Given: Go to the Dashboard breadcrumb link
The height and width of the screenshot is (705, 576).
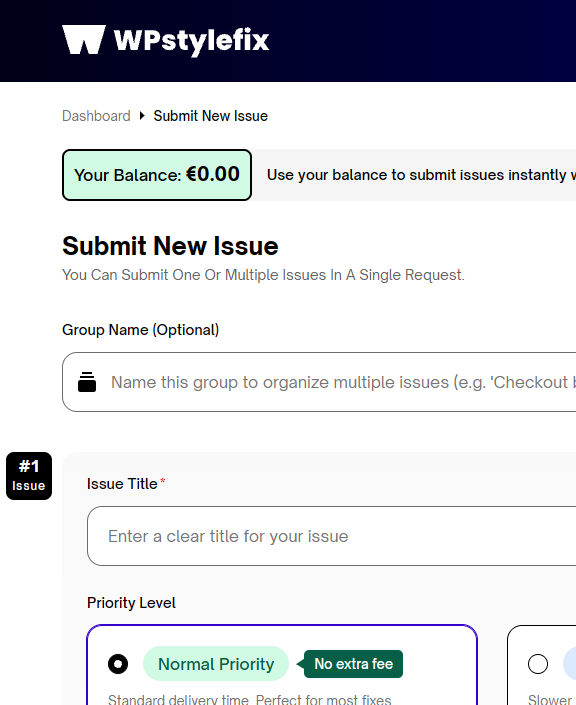Looking at the screenshot, I should pos(96,116).
